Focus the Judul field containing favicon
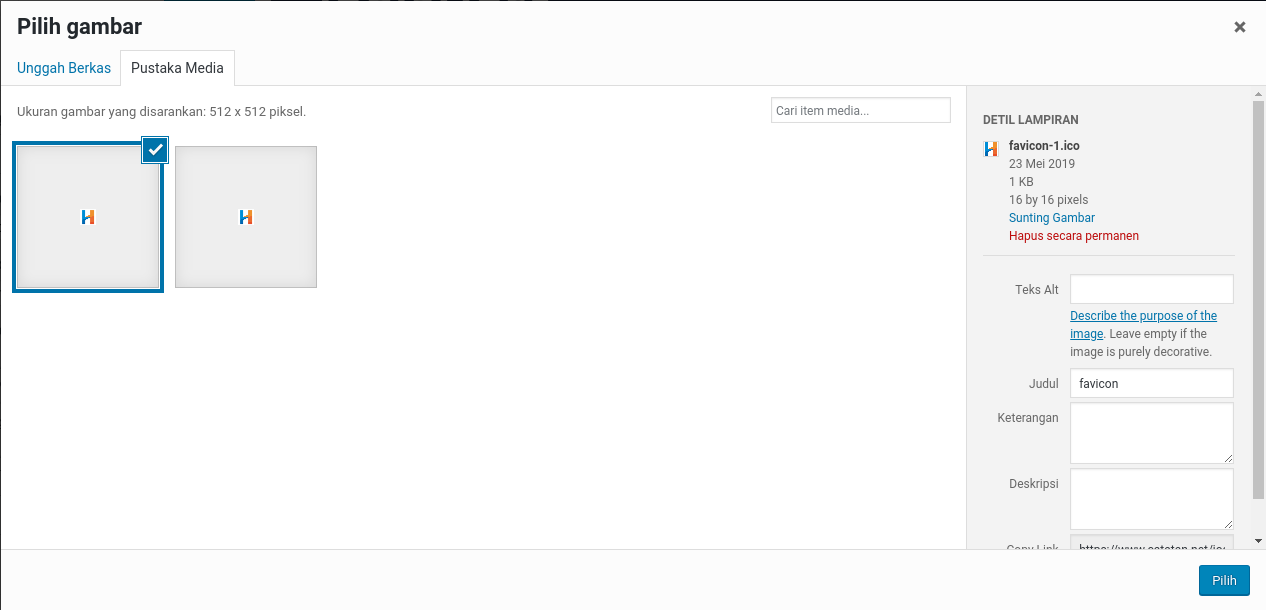This screenshot has width=1266, height=610. click(1151, 383)
